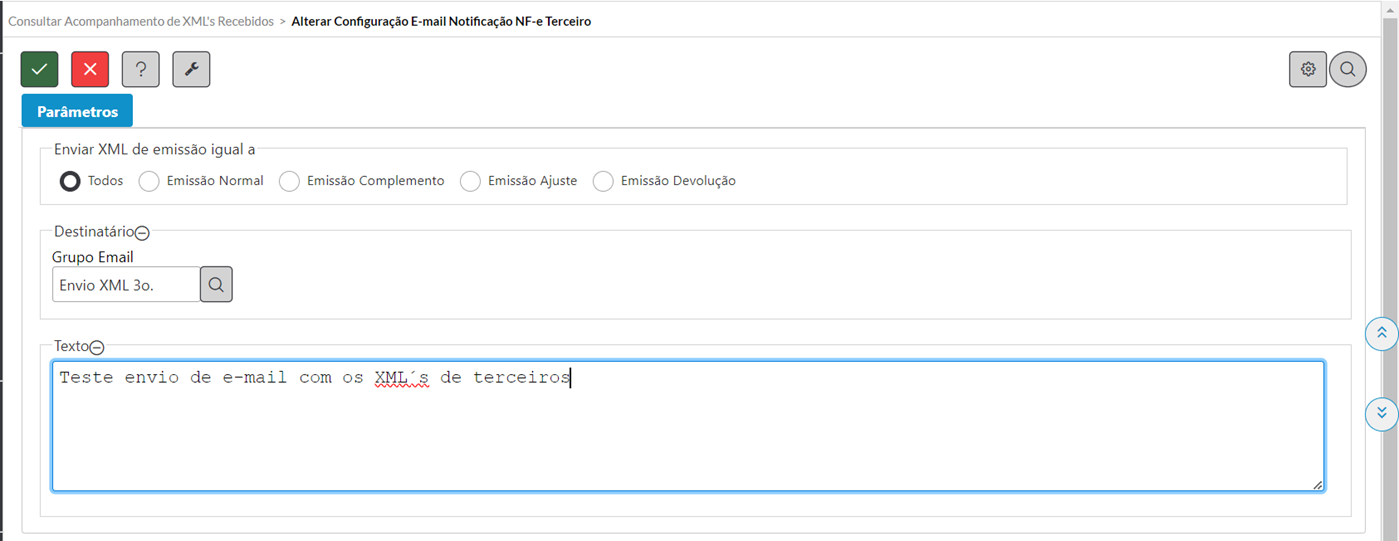Click inside the Texto message textarea
The width and height of the screenshot is (1399, 541).
coord(688,426)
